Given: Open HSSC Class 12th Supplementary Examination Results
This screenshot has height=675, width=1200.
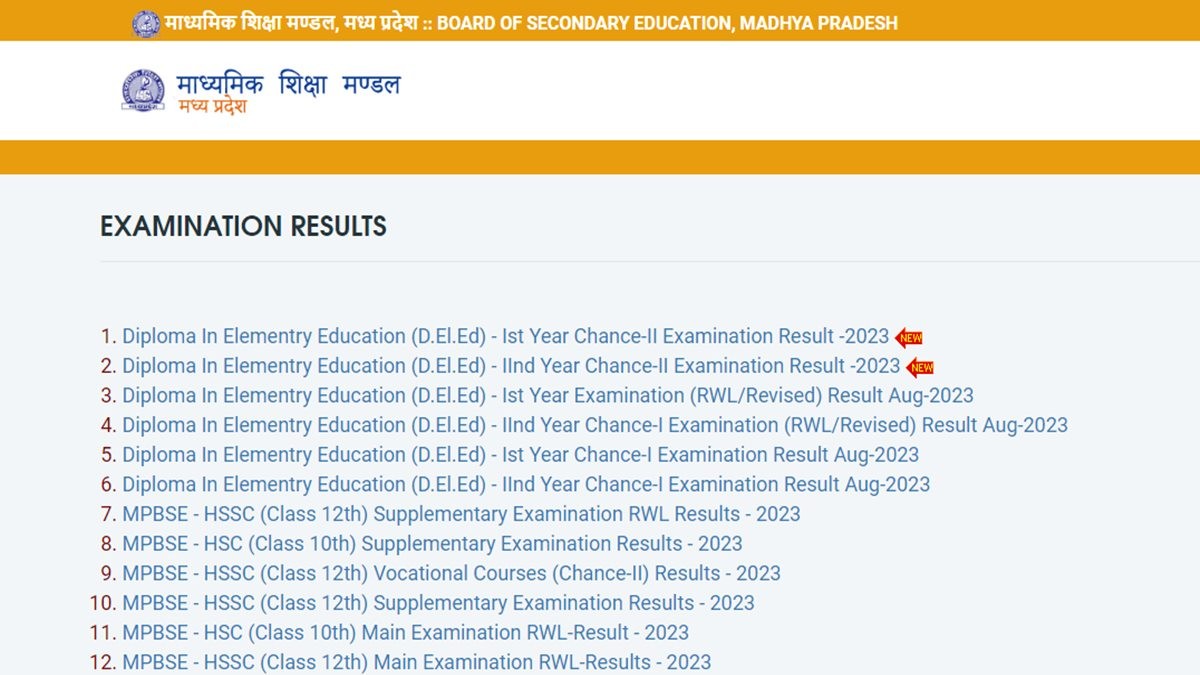Looking at the screenshot, I should [438, 603].
